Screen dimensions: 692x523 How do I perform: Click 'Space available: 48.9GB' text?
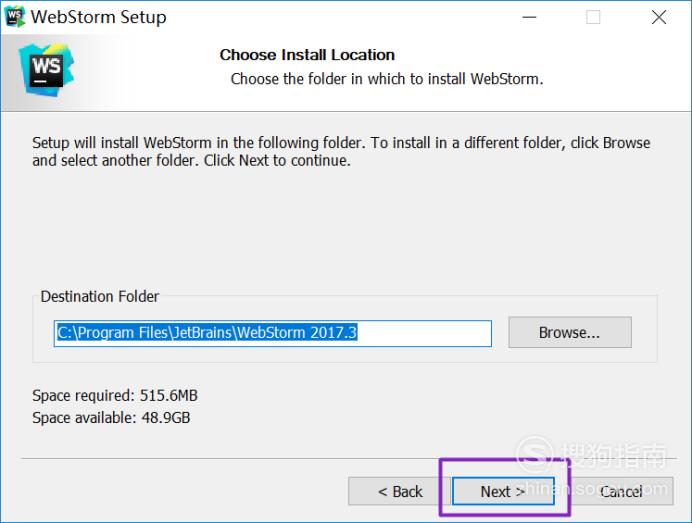pos(111,418)
